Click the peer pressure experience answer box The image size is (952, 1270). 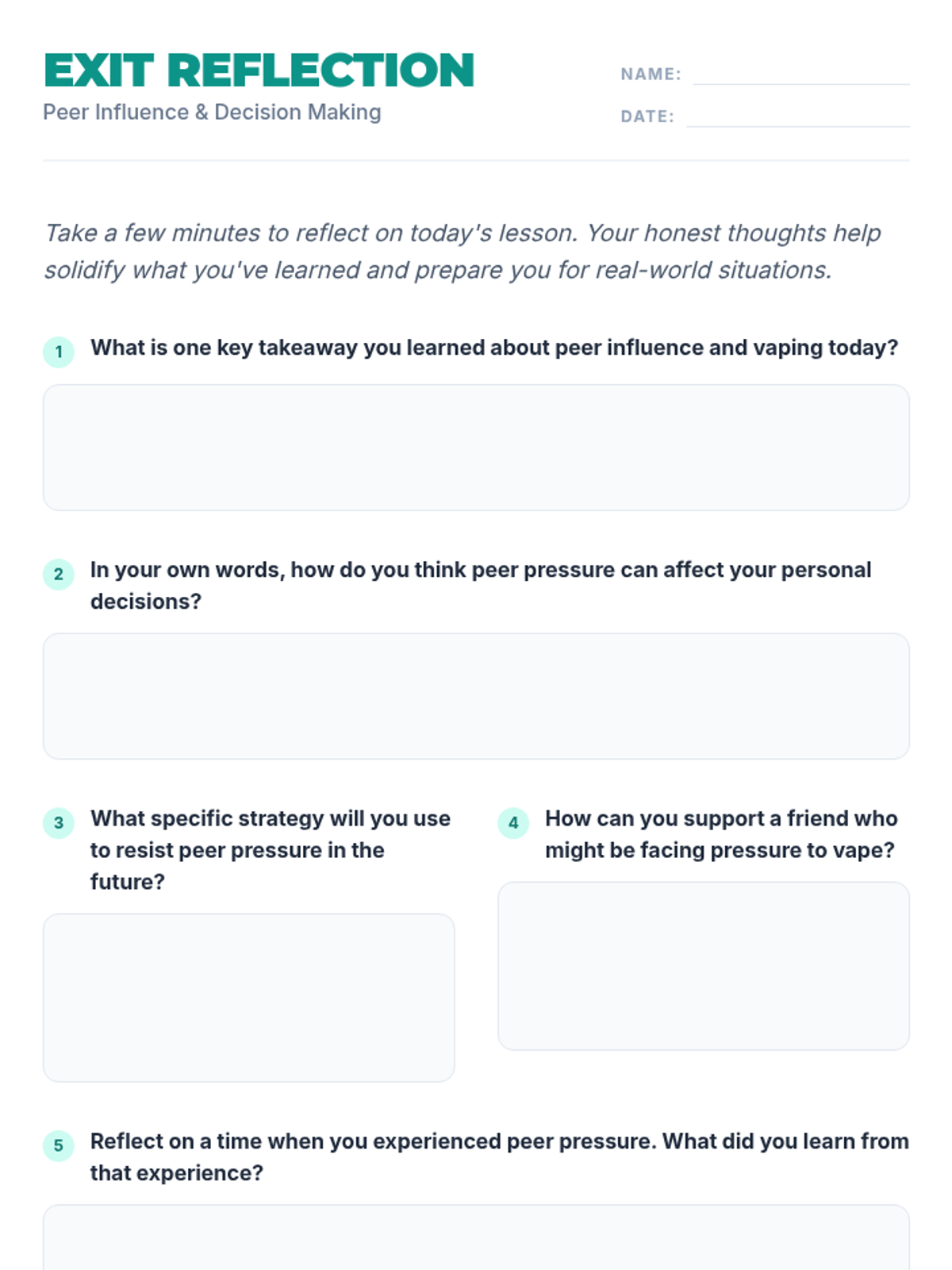pos(476,1237)
